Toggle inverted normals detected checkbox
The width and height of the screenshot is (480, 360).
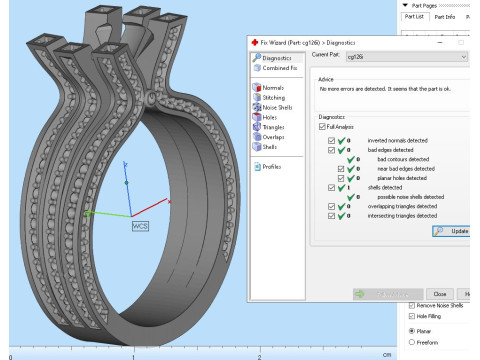click(x=331, y=141)
